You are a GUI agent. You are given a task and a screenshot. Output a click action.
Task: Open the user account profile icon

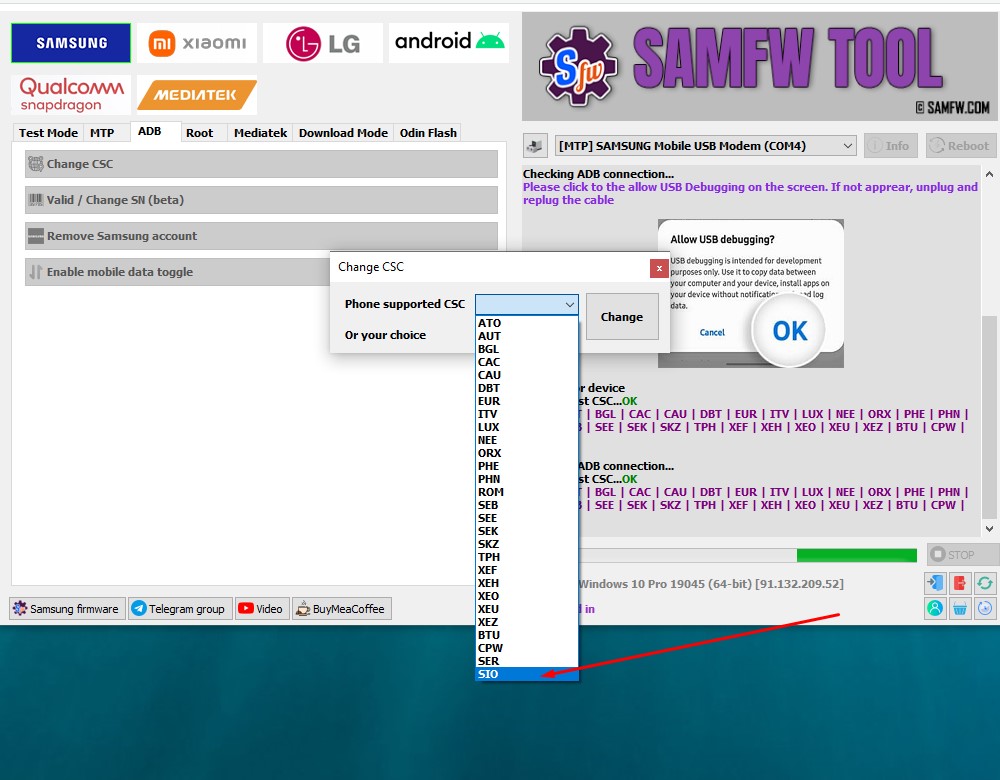(x=935, y=608)
